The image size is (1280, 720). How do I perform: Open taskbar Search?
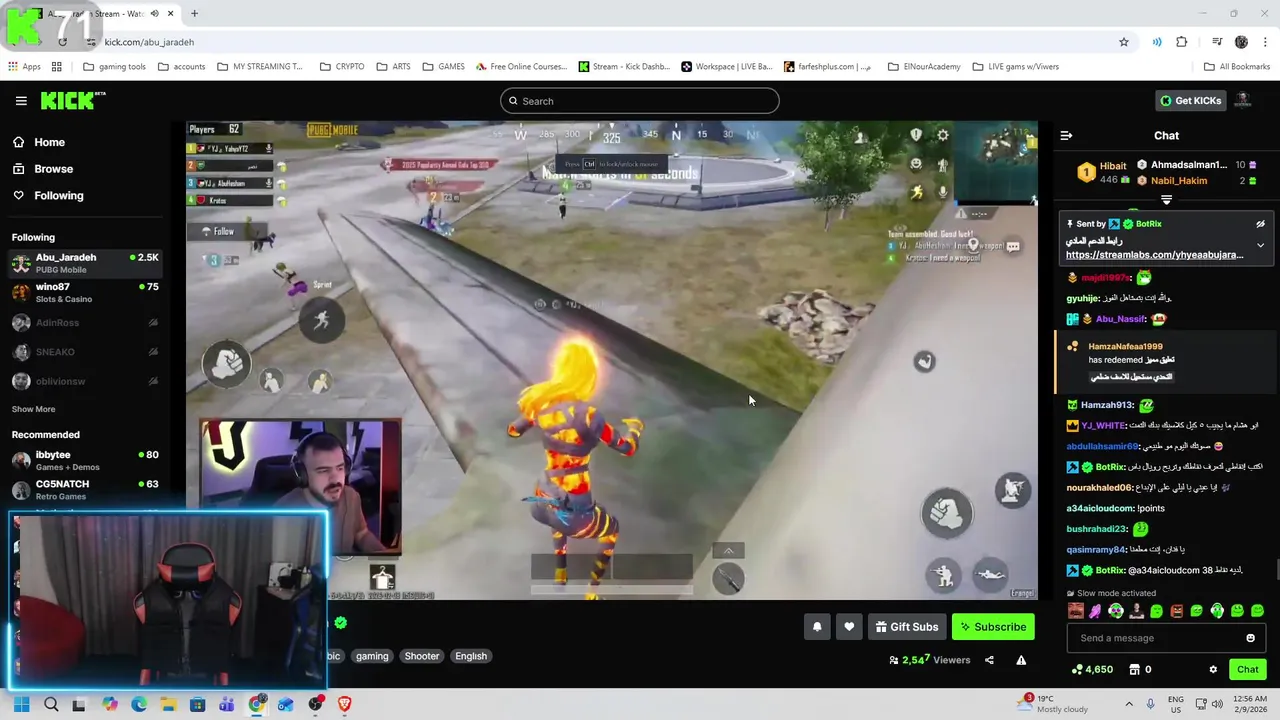tap(51, 704)
